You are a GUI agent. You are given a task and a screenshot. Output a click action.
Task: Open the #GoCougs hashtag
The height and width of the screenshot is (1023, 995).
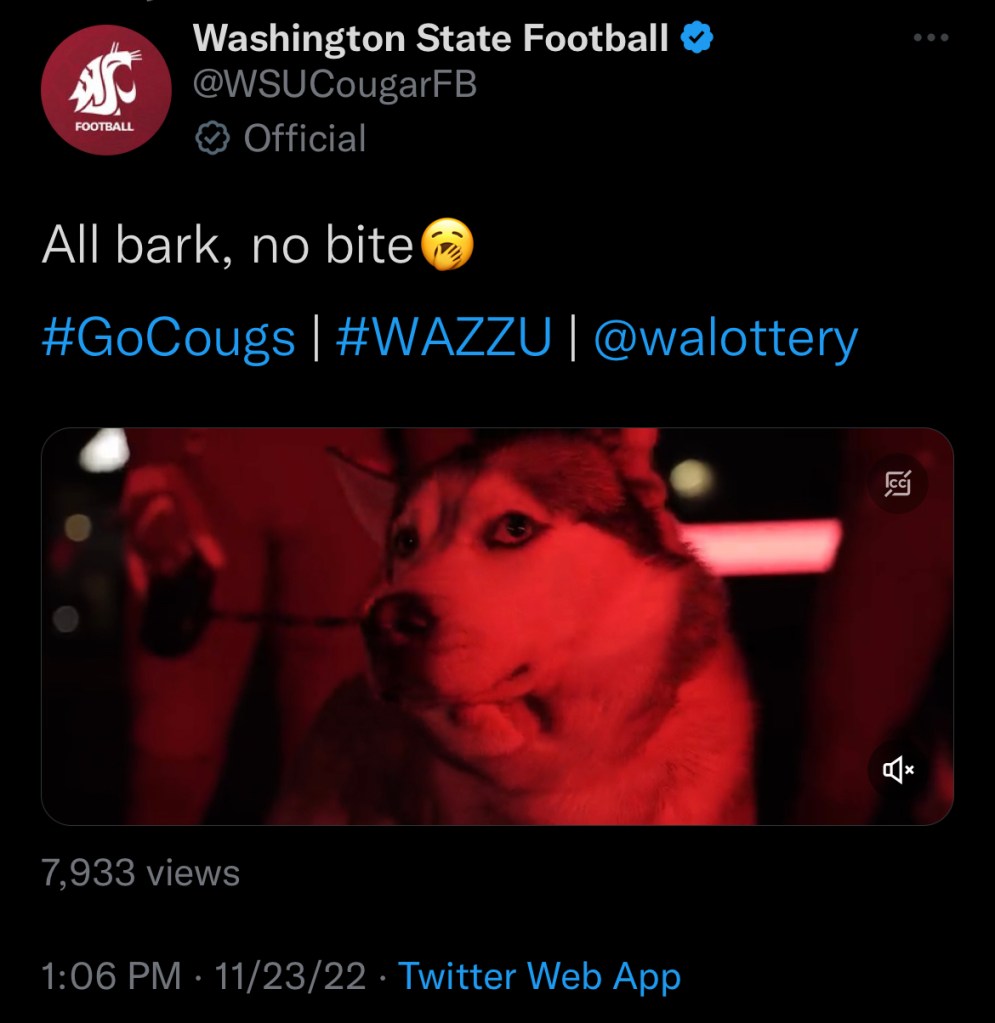pos(169,338)
